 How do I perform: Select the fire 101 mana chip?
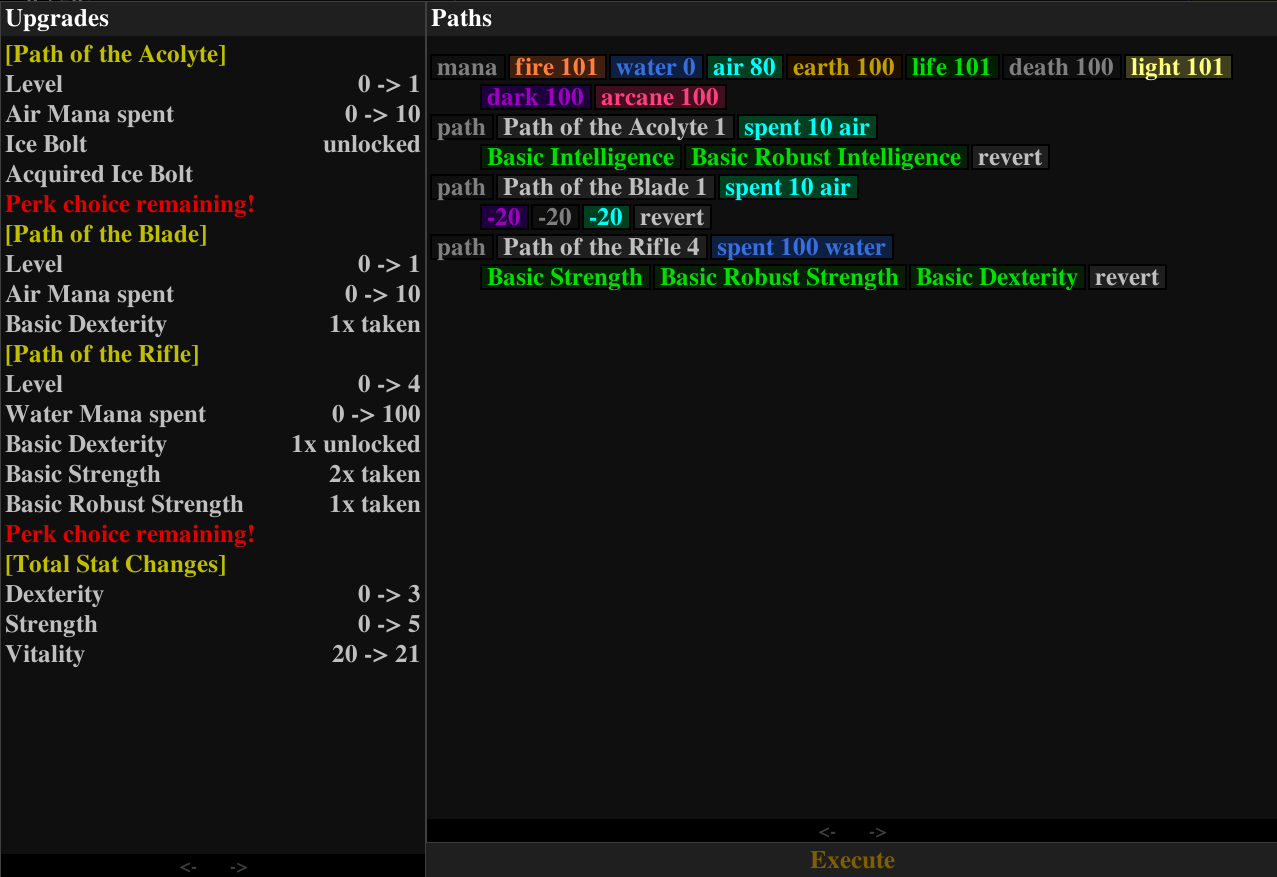point(557,67)
